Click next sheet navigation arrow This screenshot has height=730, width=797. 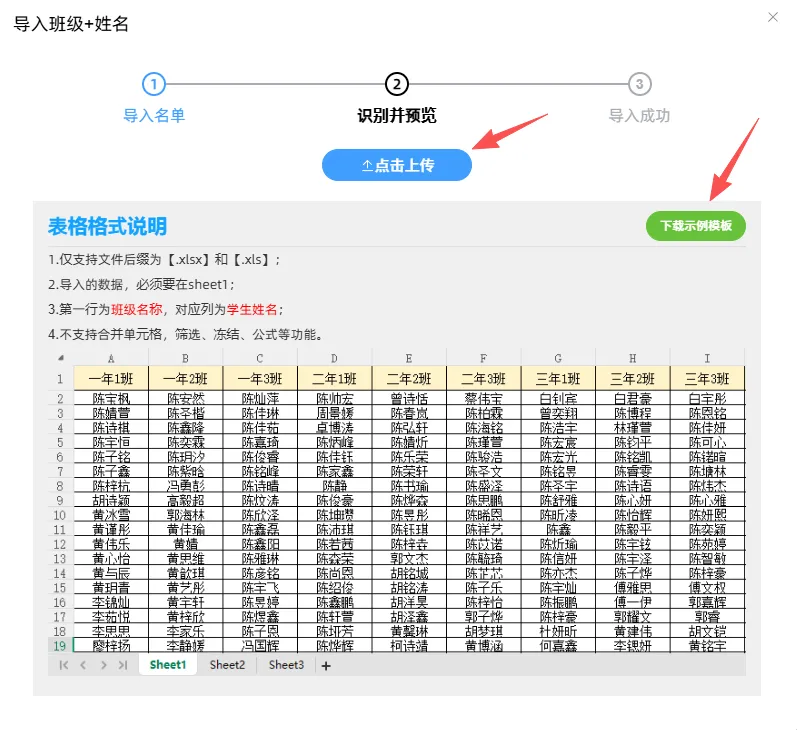[x=103, y=665]
